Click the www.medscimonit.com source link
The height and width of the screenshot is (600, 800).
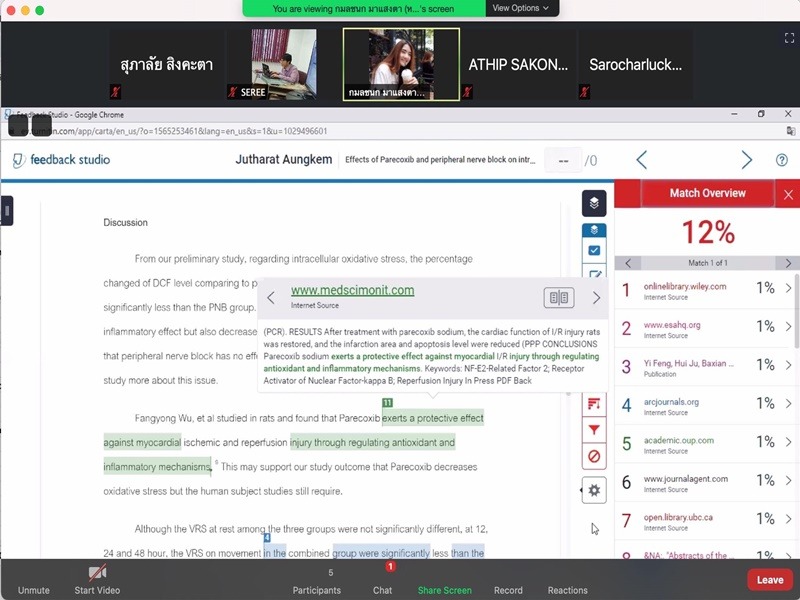point(352,291)
